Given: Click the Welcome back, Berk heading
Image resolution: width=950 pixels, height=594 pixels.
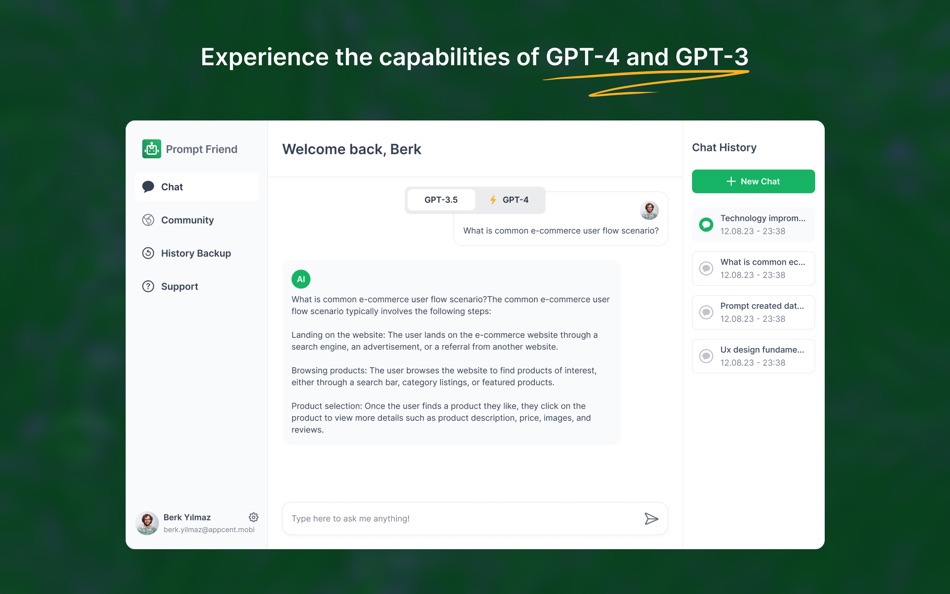Looking at the screenshot, I should [x=351, y=149].
